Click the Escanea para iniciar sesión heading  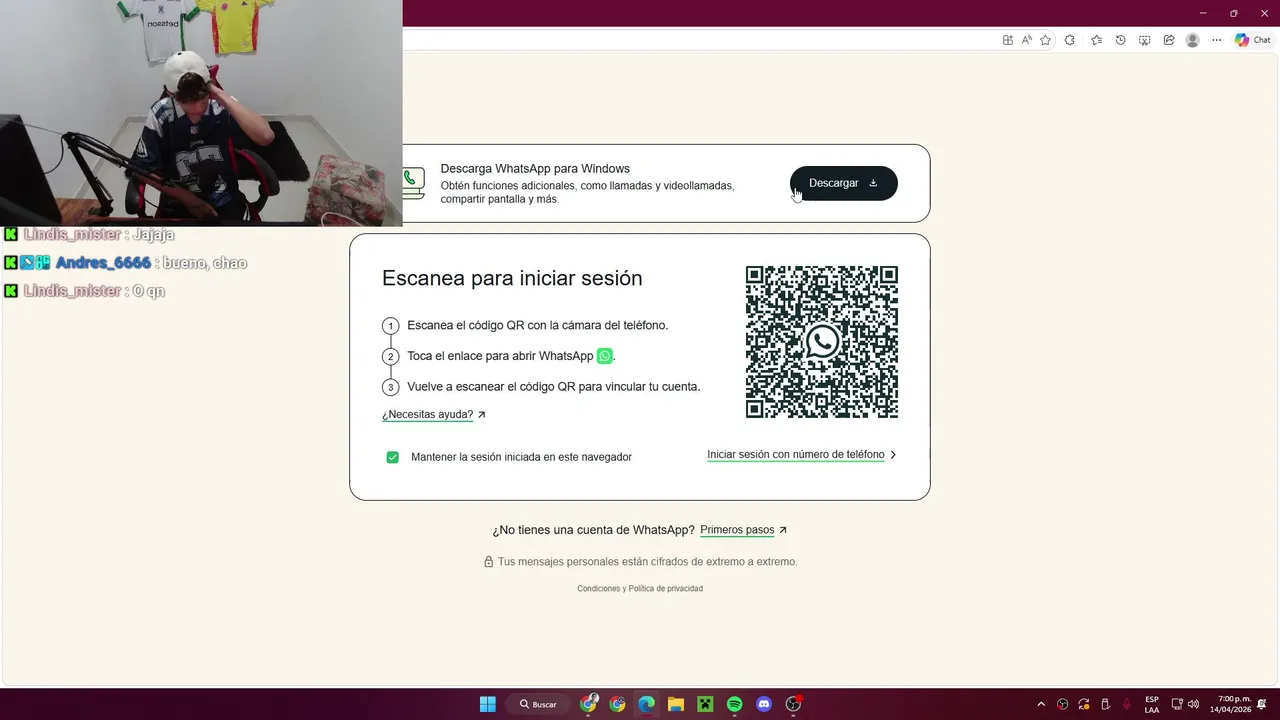(x=512, y=278)
